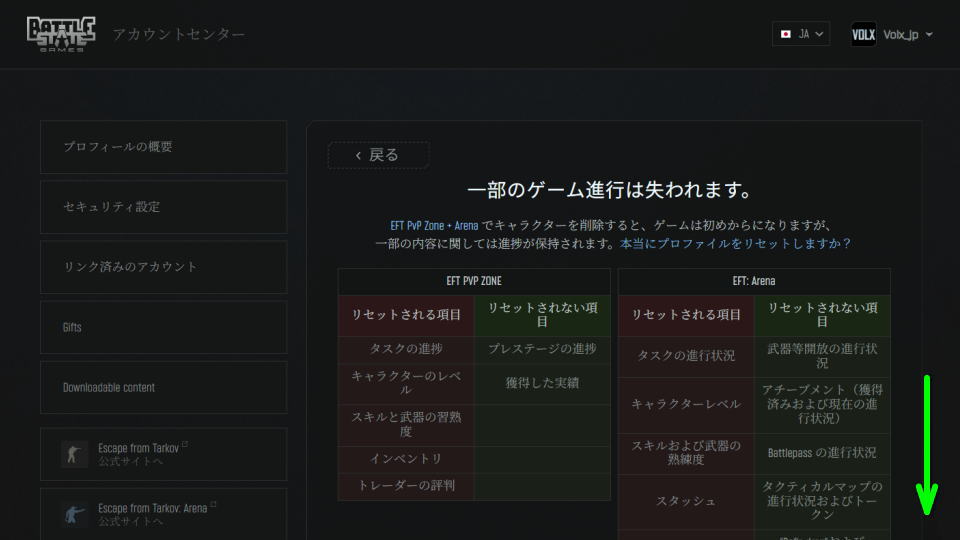This screenshot has height=540, width=960.
Task: Click the インベントリ cell
Action: (406, 459)
